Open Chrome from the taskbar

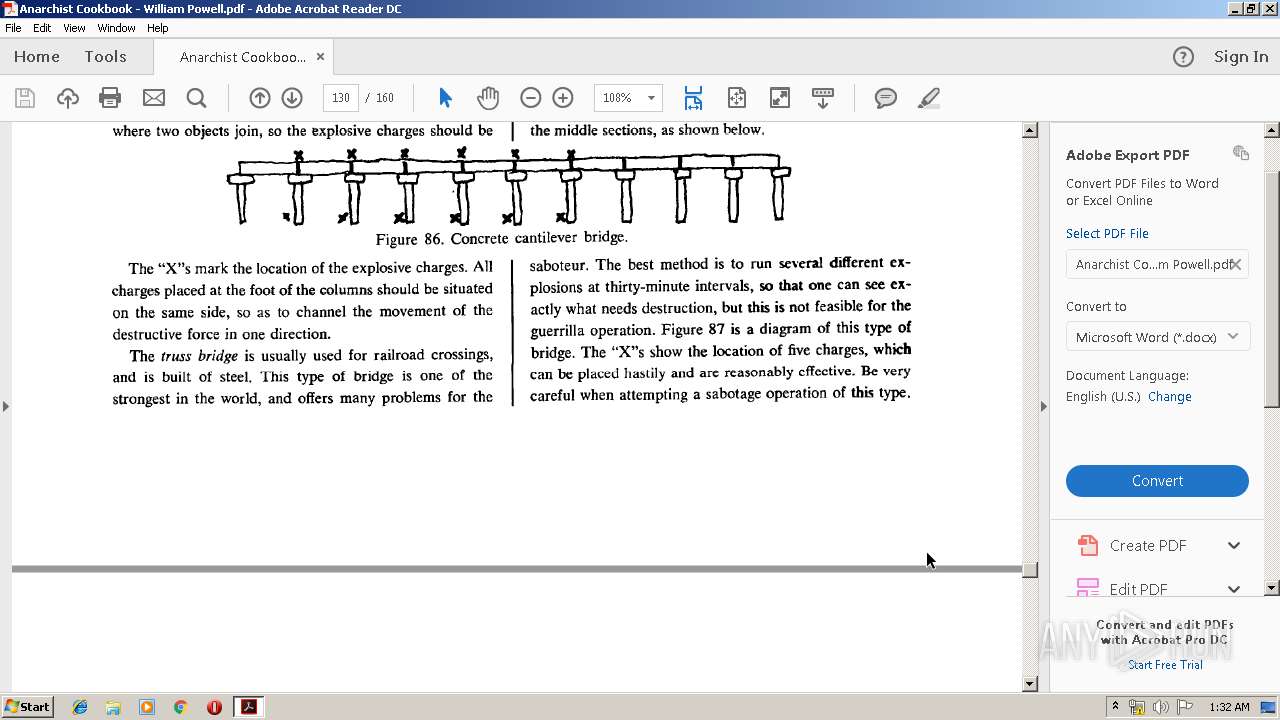180,707
